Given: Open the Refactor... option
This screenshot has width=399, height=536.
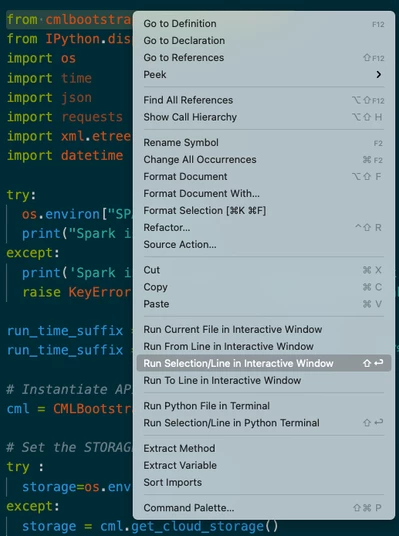Looking at the screenshot, I should (264, 227).
